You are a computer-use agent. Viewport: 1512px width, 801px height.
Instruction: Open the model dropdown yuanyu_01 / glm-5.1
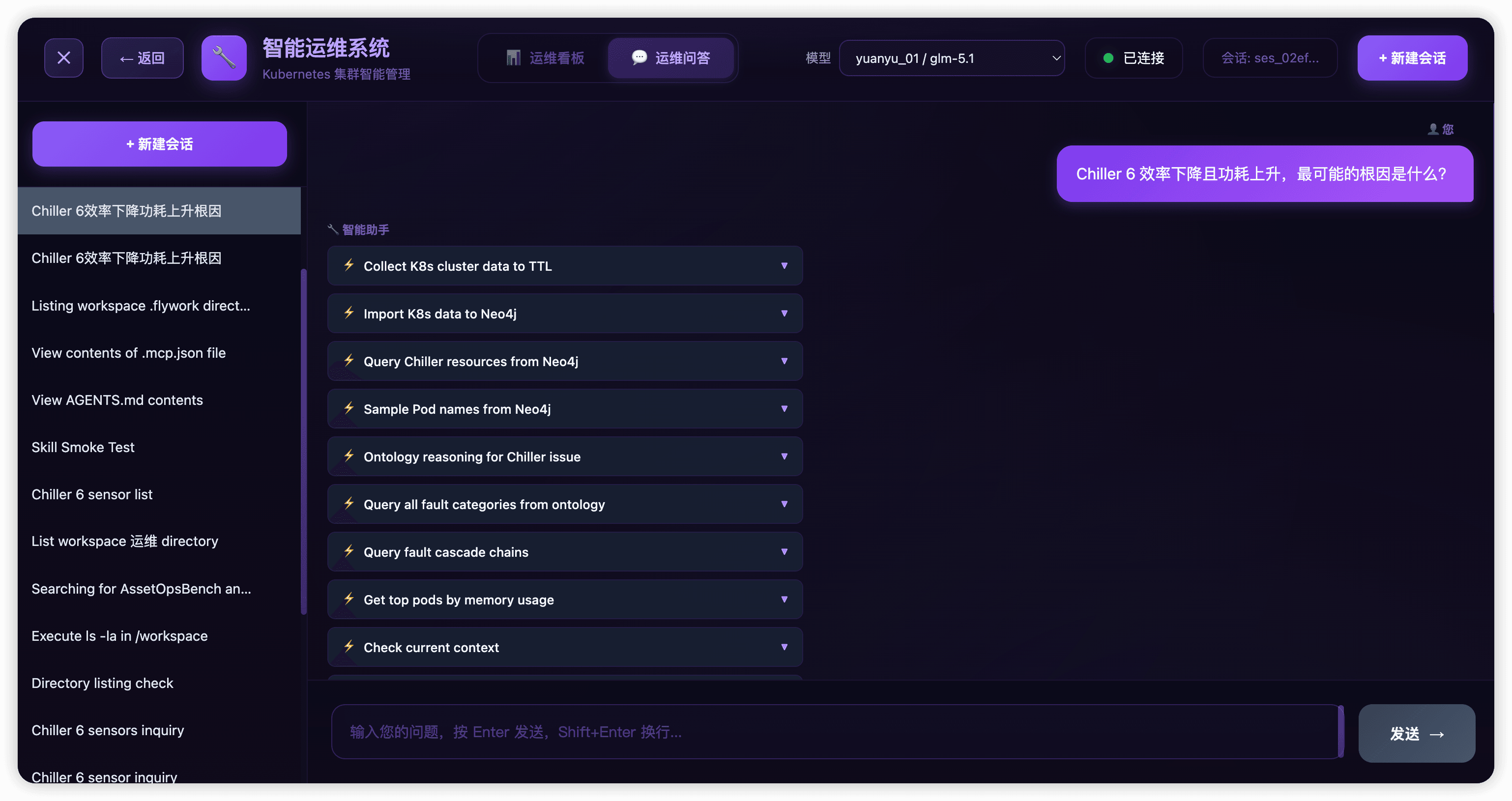(x=952, y=57)
